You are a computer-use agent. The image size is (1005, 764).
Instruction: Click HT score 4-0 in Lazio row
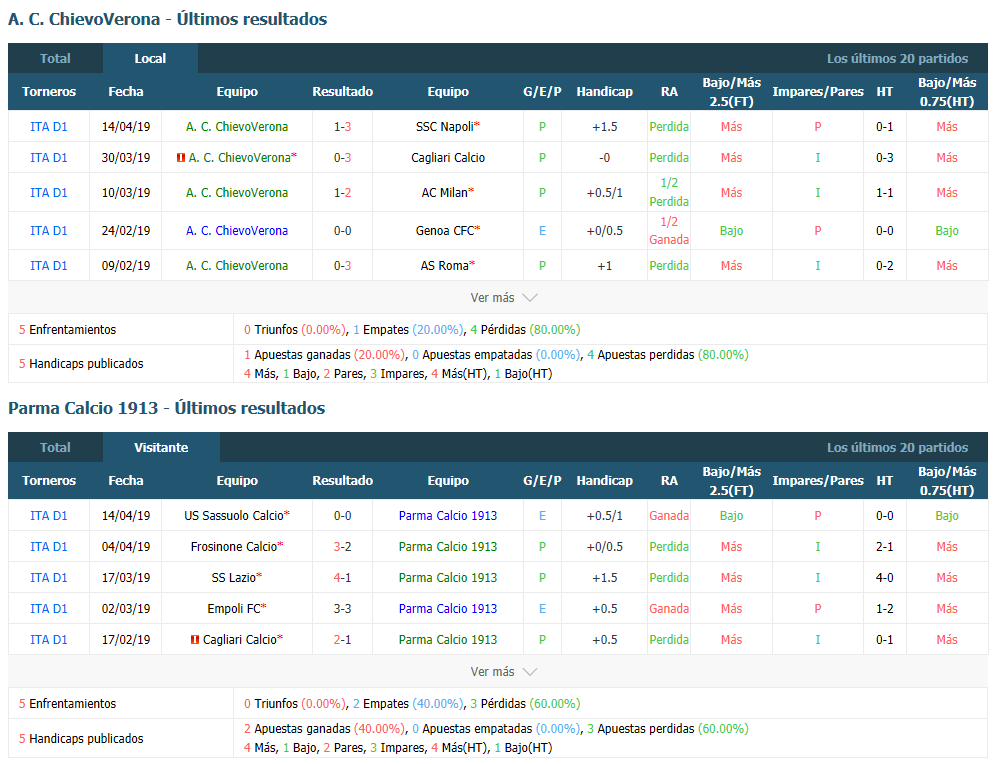tap(885, 577)
